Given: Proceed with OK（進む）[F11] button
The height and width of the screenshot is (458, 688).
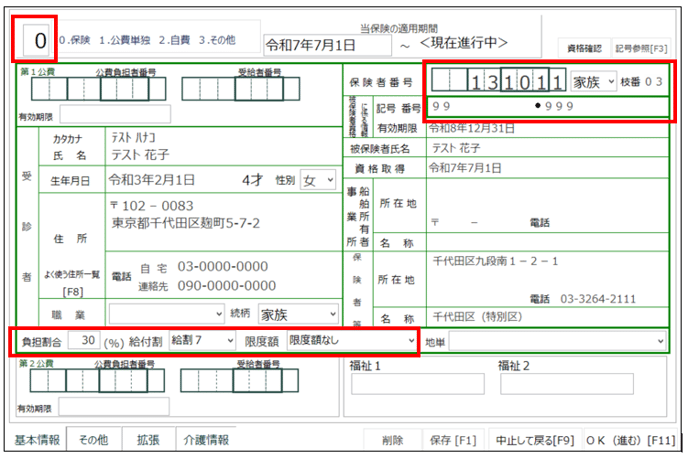Looking at the screenshot, I should click(630, 440).
